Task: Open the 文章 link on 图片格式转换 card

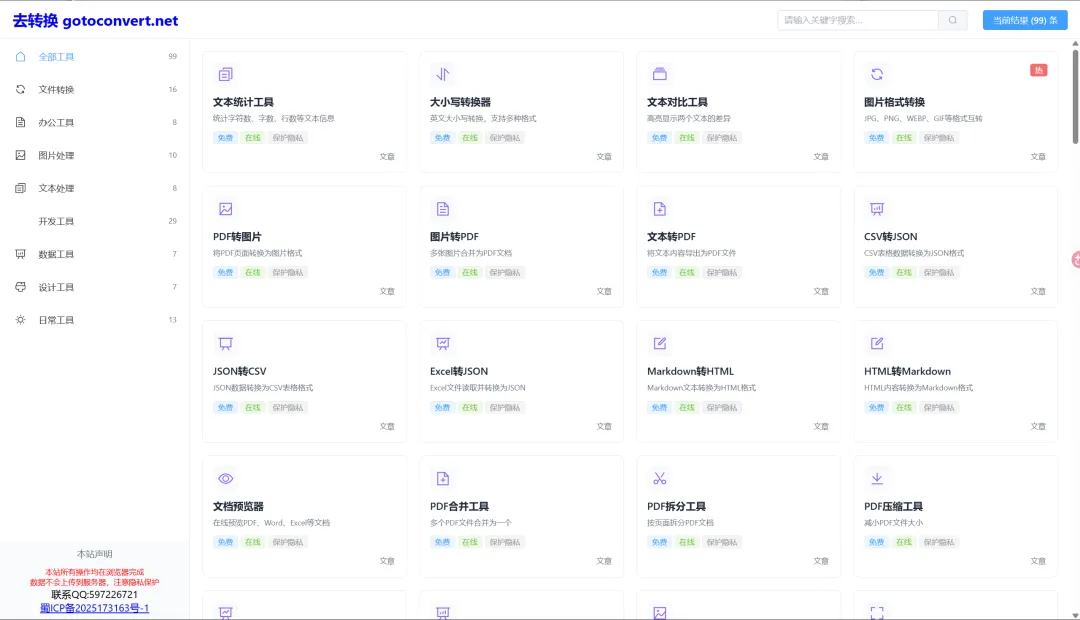Action: point(1038,156)
